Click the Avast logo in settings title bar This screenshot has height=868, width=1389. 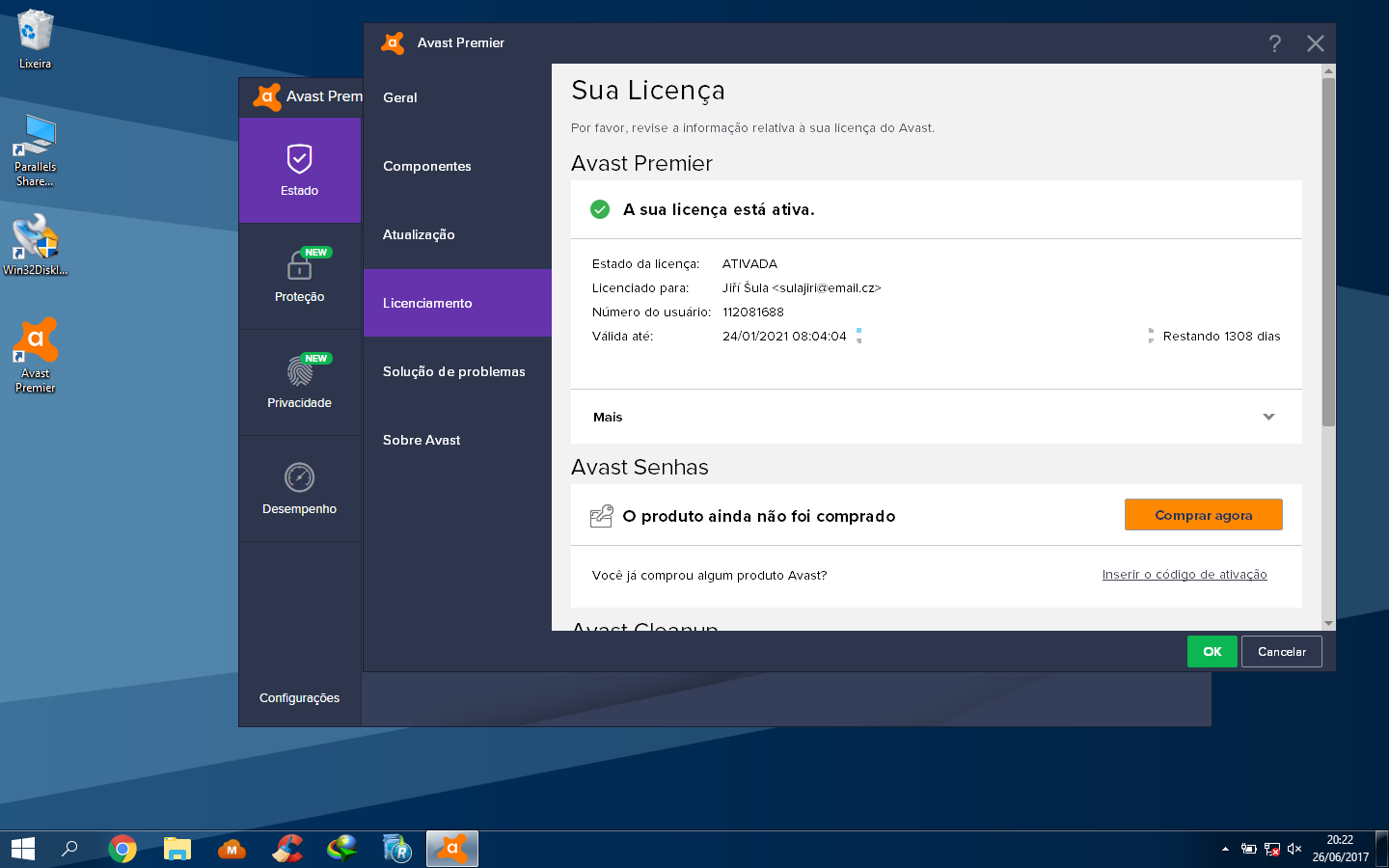(x=393, y=42)
